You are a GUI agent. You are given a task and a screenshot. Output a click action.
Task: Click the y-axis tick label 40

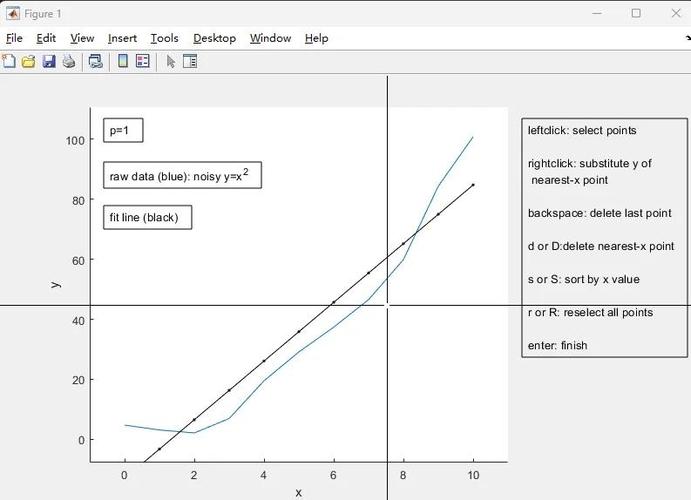[78, 321]
